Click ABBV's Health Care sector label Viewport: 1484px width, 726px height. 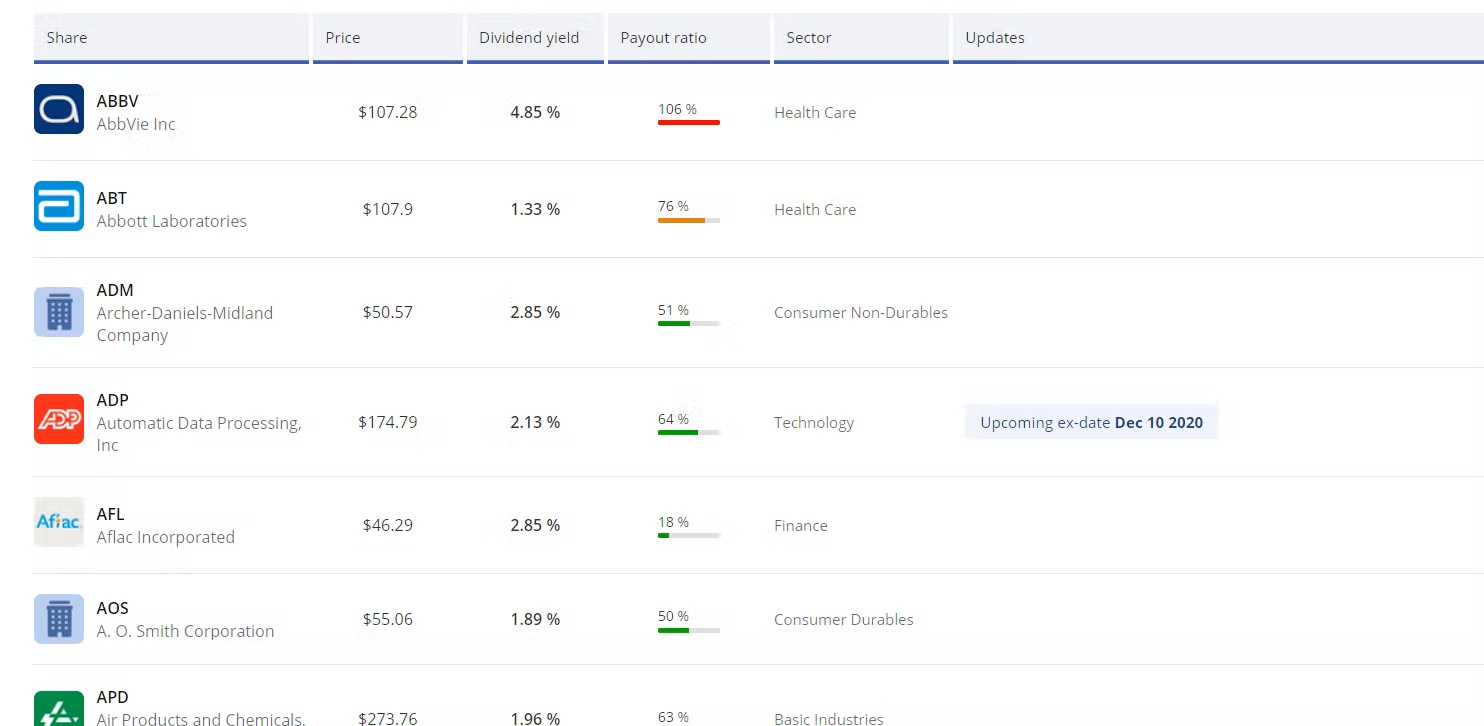point(815,112)
